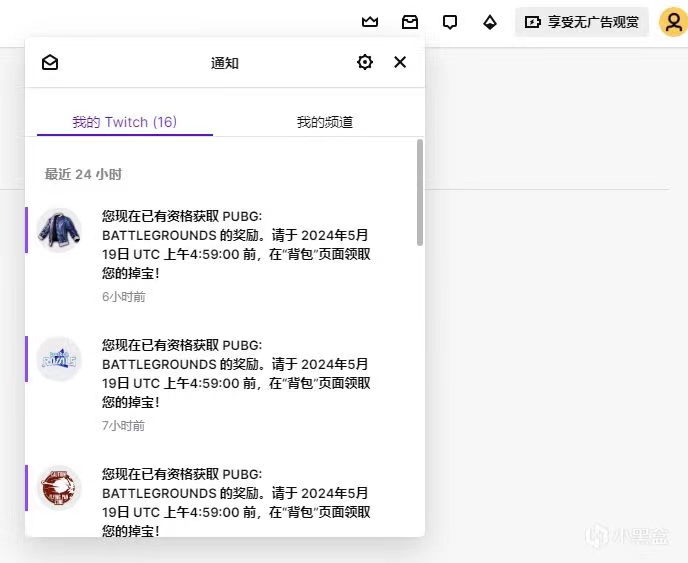Switch to the 我的 Twitch (16) tab
The height and width of the screenshot is (563, 688).
[124, 122]
